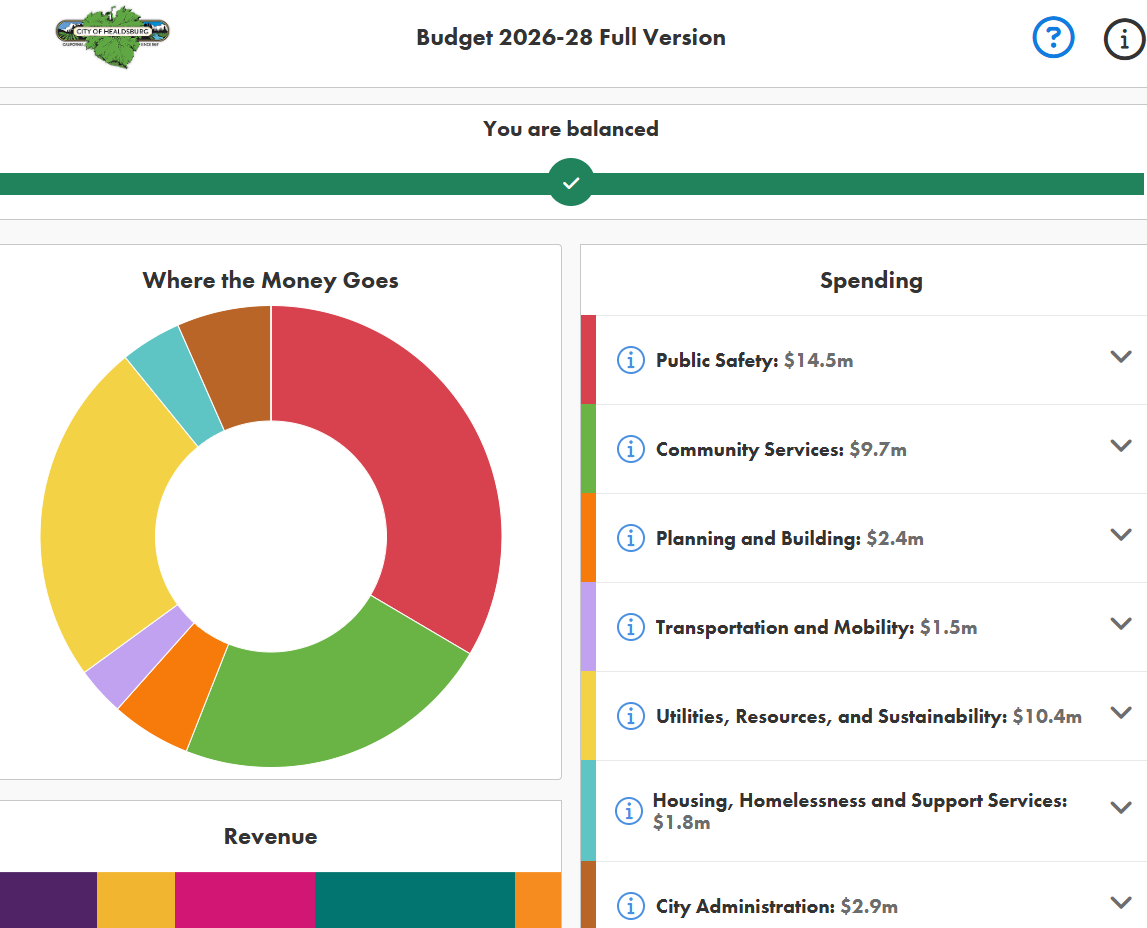Screen dimensions: 1147x928
Task: Click the teal segment in Revenue bar
Action: pos(414,899)
